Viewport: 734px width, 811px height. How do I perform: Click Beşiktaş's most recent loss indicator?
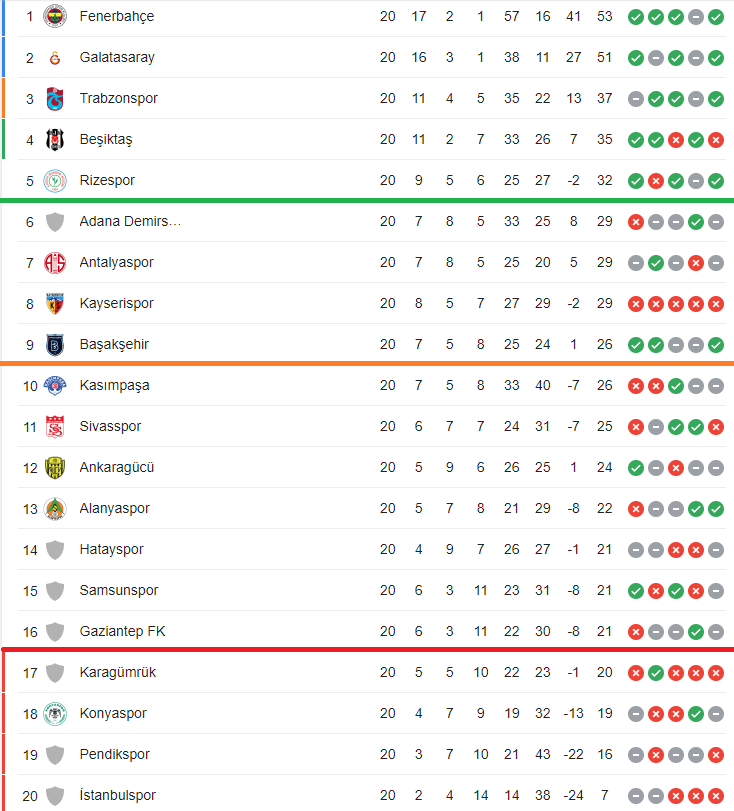[715, 140]
